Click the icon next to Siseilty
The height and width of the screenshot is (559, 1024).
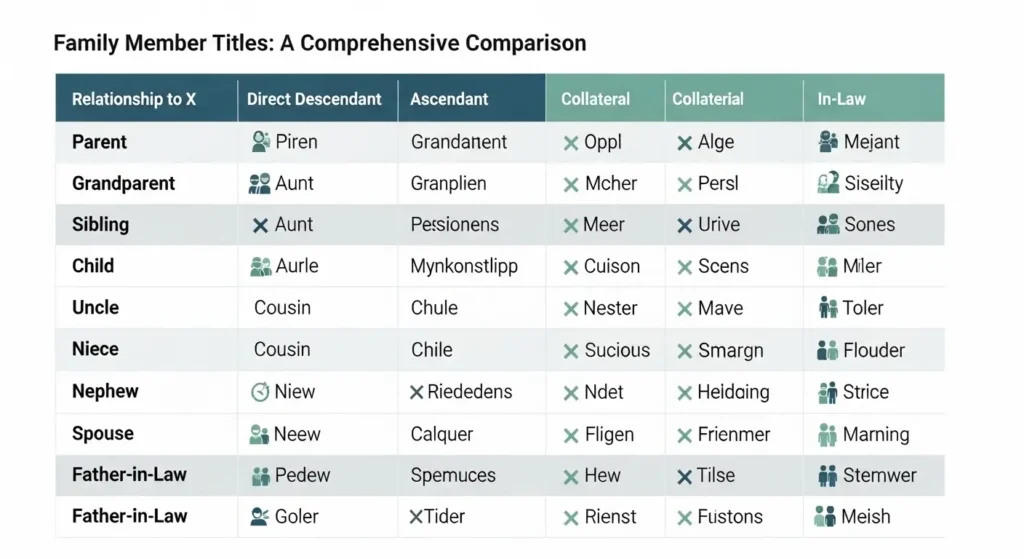tap(827, 183)
